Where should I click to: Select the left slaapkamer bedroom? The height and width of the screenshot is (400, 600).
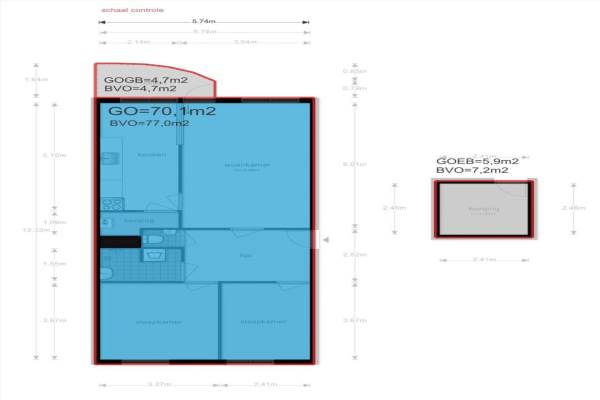click(x=157, y=320)
